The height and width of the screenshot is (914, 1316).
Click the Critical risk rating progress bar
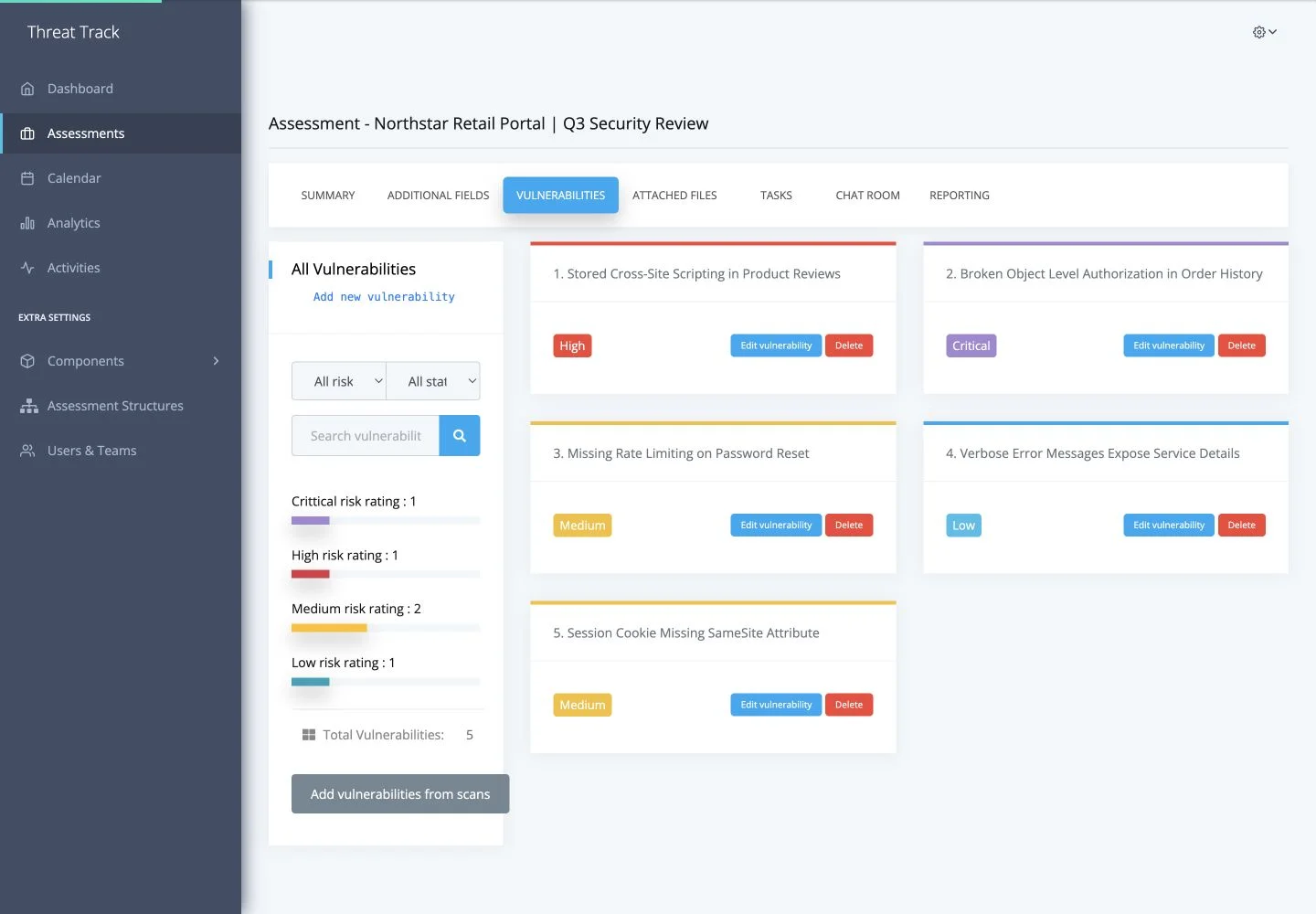pyautogui.click(x=386, y=521)
